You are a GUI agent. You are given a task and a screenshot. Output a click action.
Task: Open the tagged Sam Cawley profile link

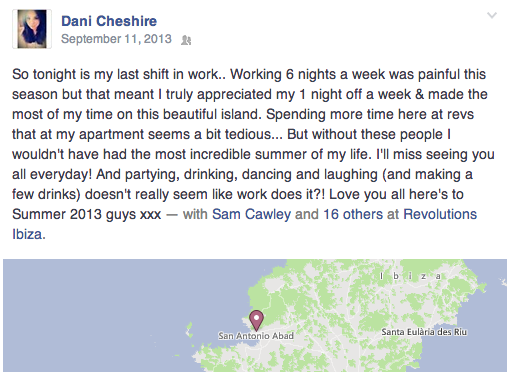[252, 214]
